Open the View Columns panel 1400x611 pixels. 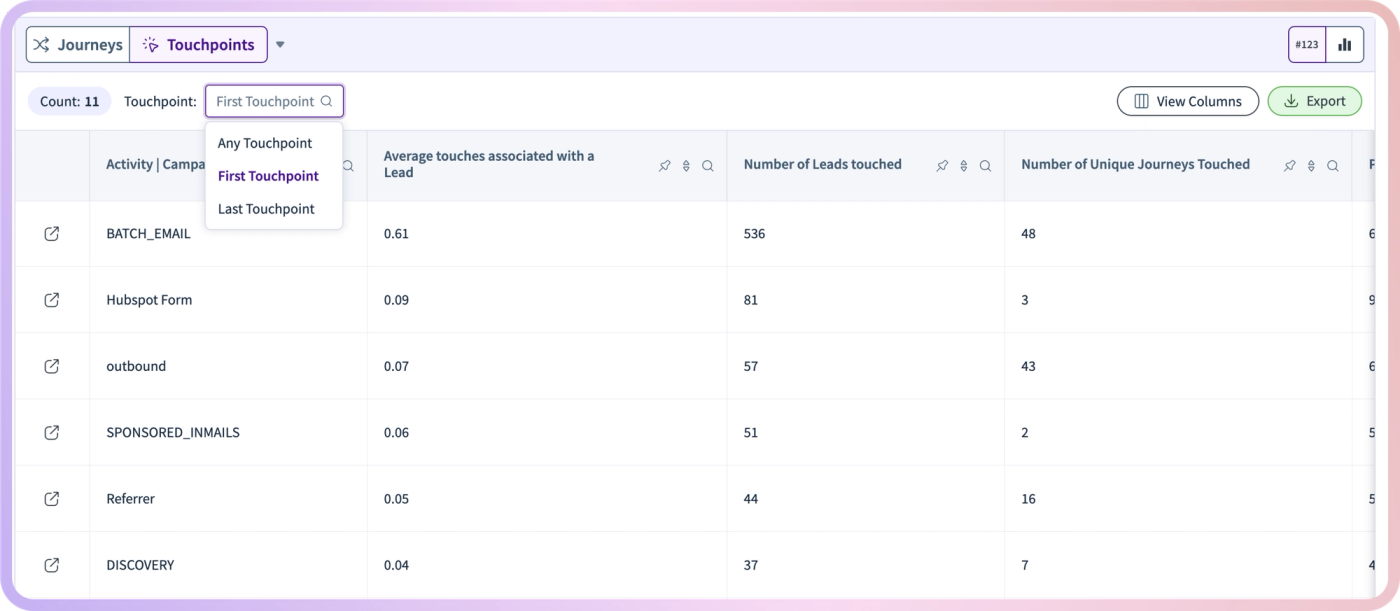(x=1188, y=101)
